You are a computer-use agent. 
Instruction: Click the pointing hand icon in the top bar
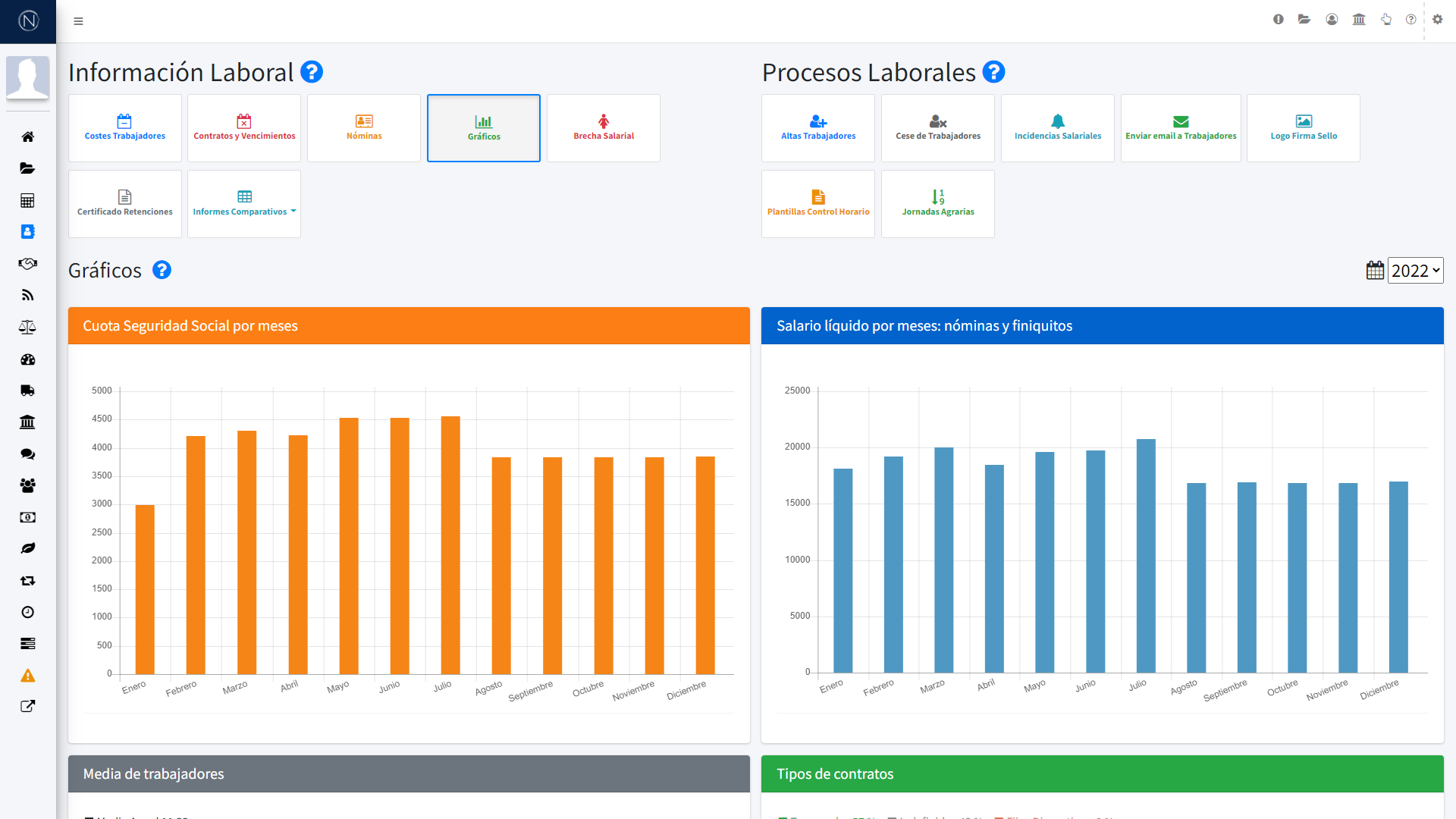click(1385, 20)
